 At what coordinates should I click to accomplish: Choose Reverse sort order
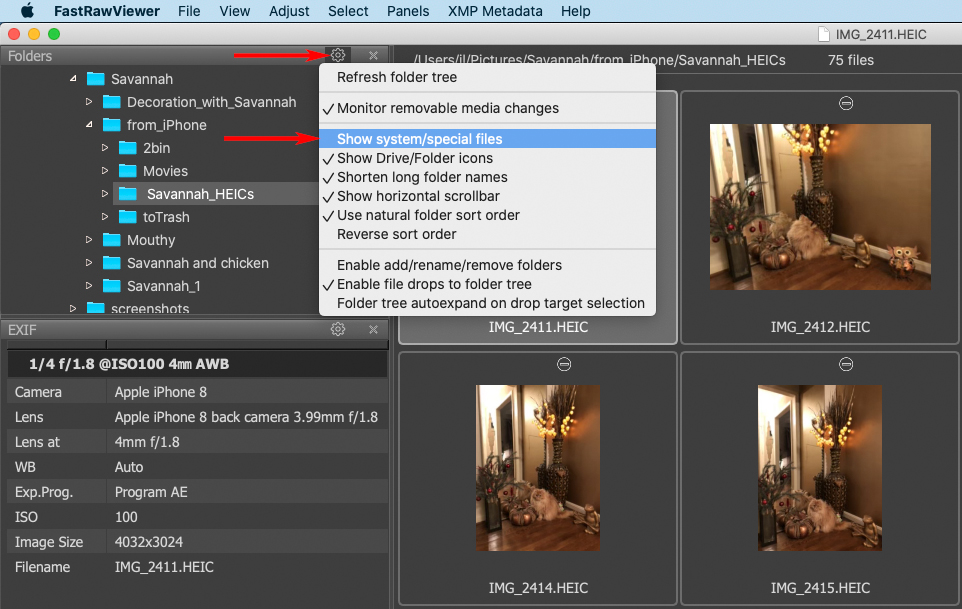pos(396,234)
